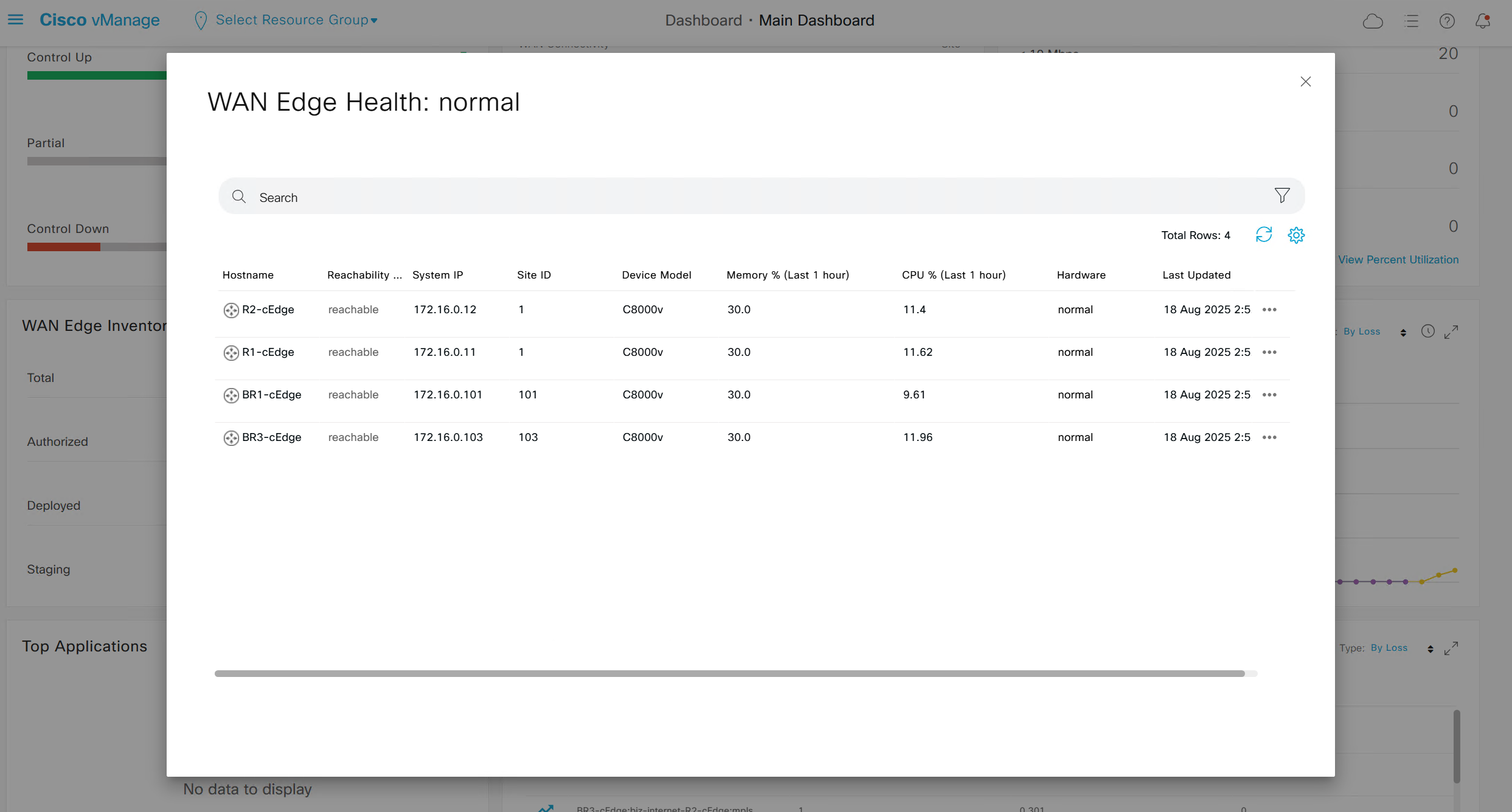Close the WAN Edge Health dialog
Viewport: 1512px width, 812px height.
[x=1305, y=82]
